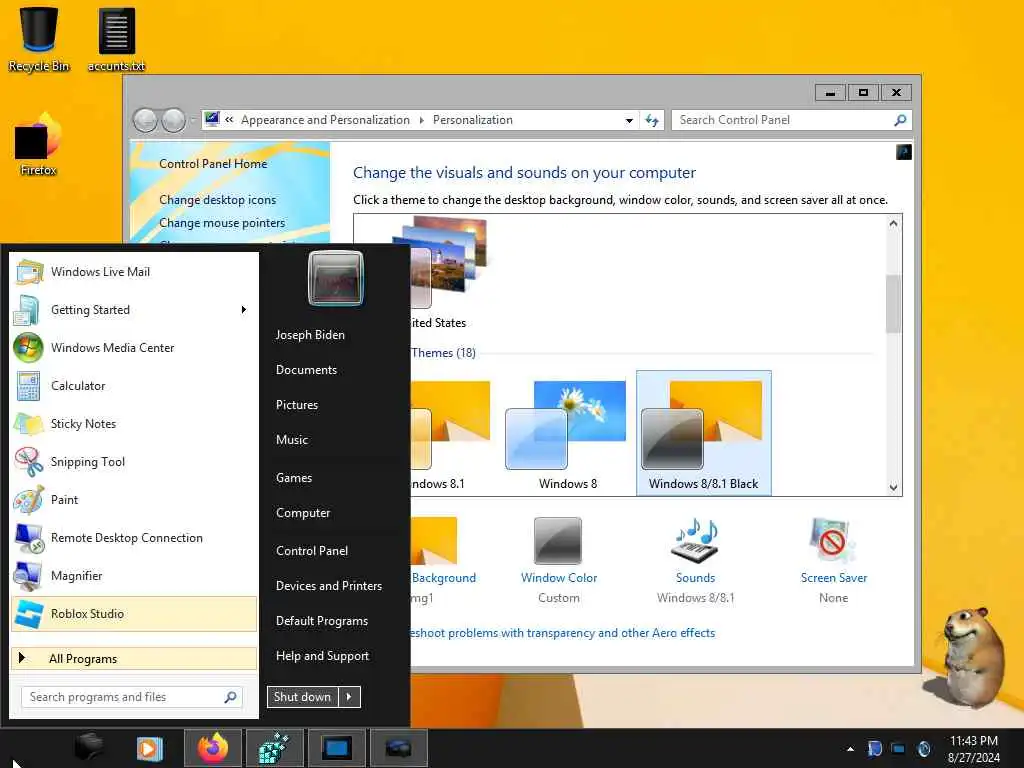Click the themes list scroll down arrow

click(x=893, y=487)
